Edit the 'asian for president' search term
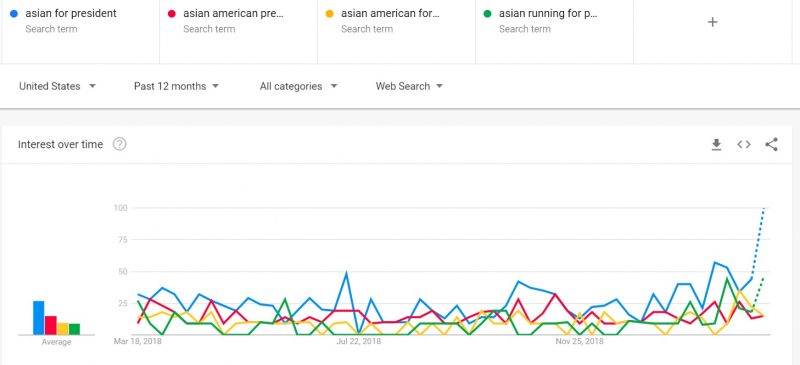The image size is (800, 365). (71, 13)
